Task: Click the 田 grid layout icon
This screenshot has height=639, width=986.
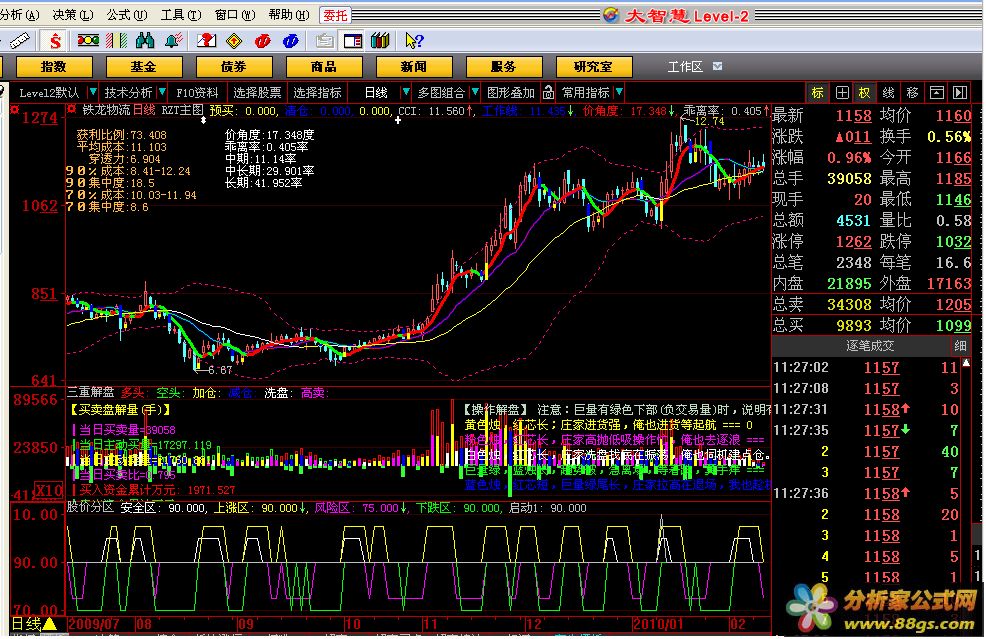Action: coord(842,93)
